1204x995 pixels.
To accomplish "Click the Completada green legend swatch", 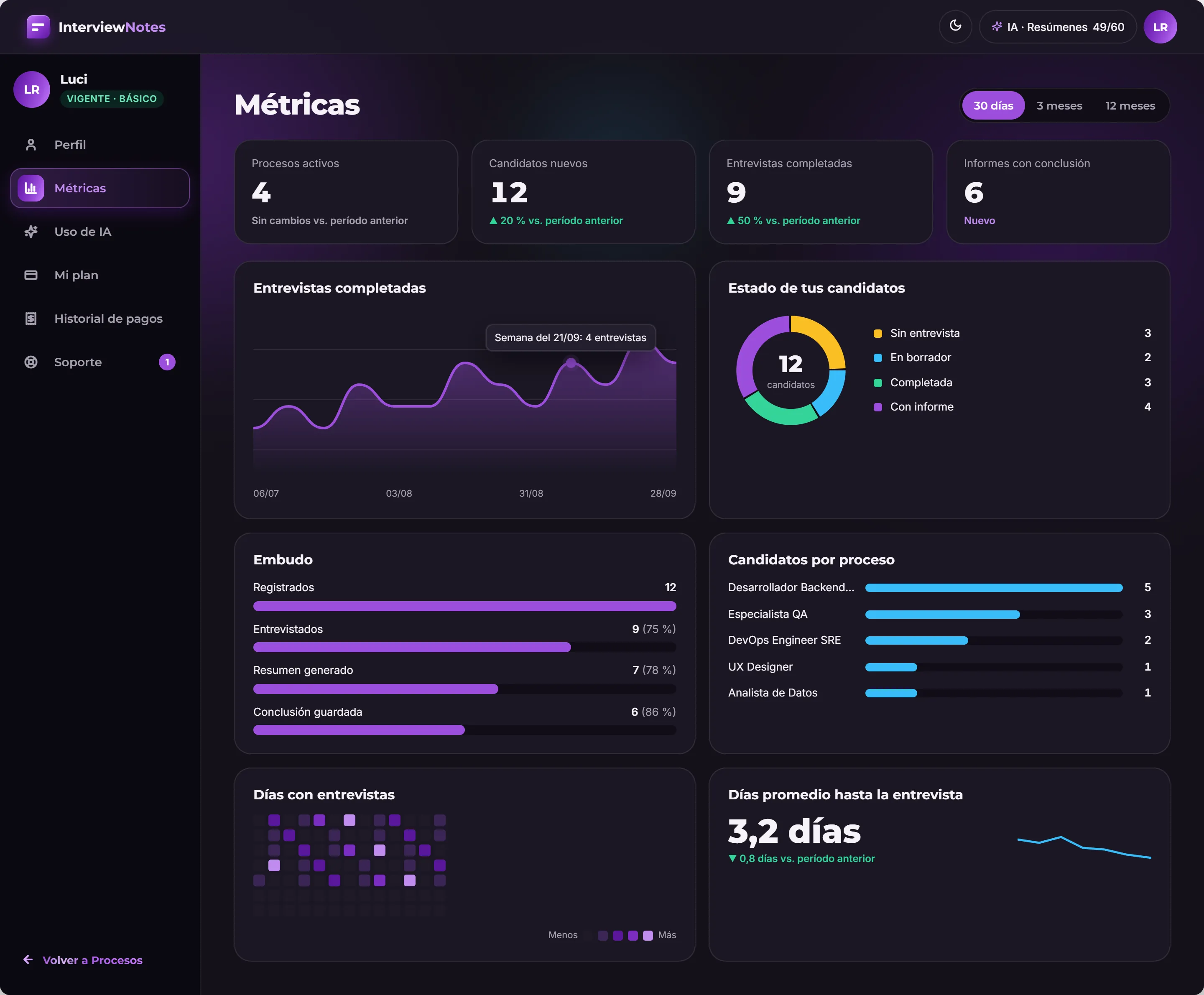I will point(877,383).
